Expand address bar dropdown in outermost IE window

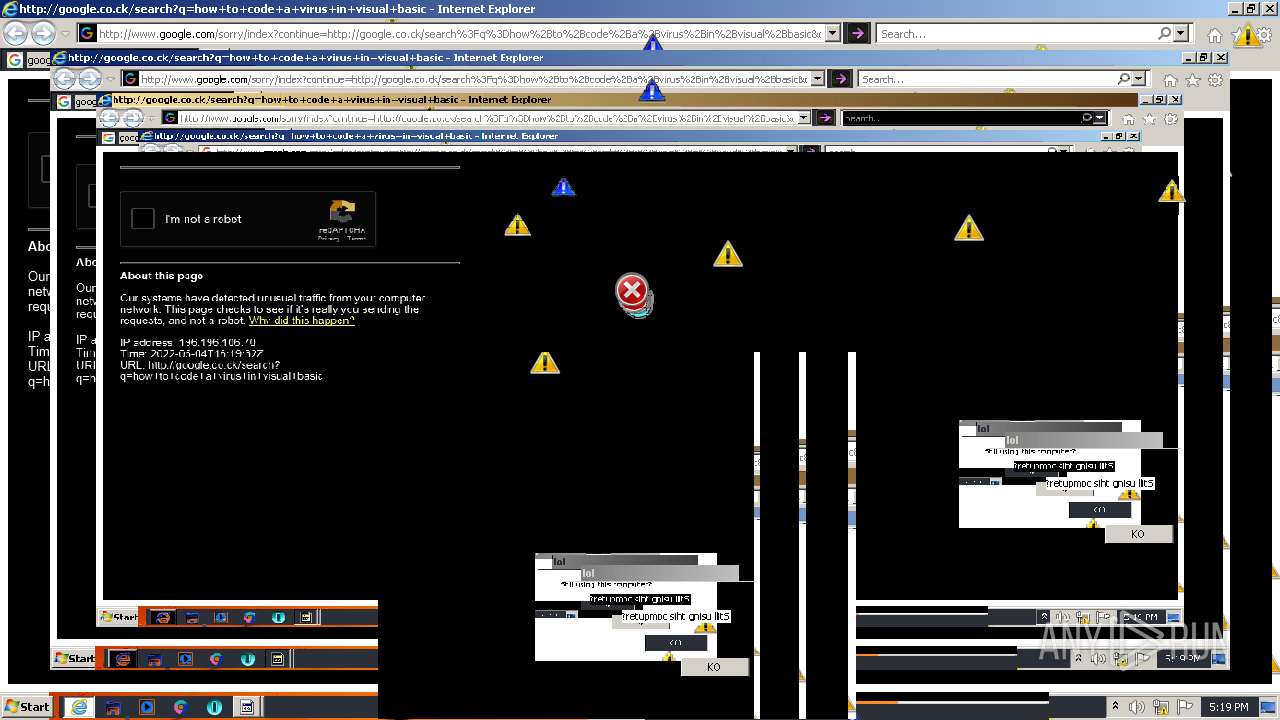pos(832,34)
